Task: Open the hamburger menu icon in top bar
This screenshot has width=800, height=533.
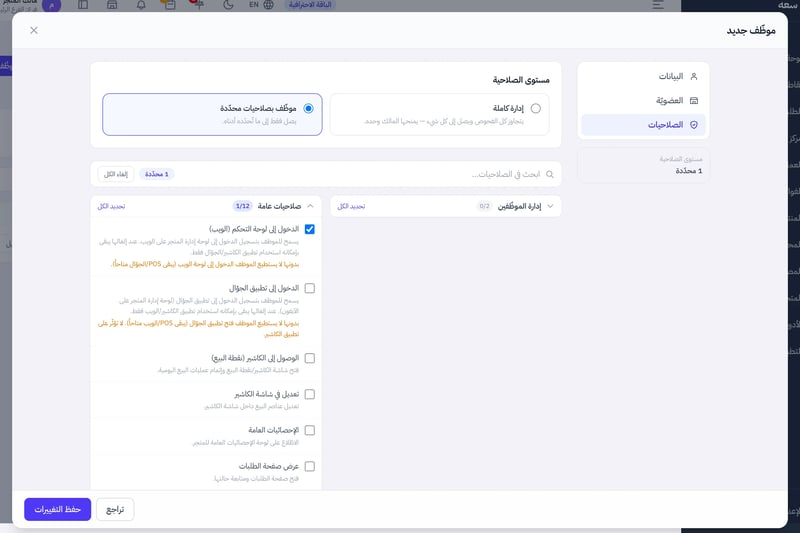Action: 658,5
